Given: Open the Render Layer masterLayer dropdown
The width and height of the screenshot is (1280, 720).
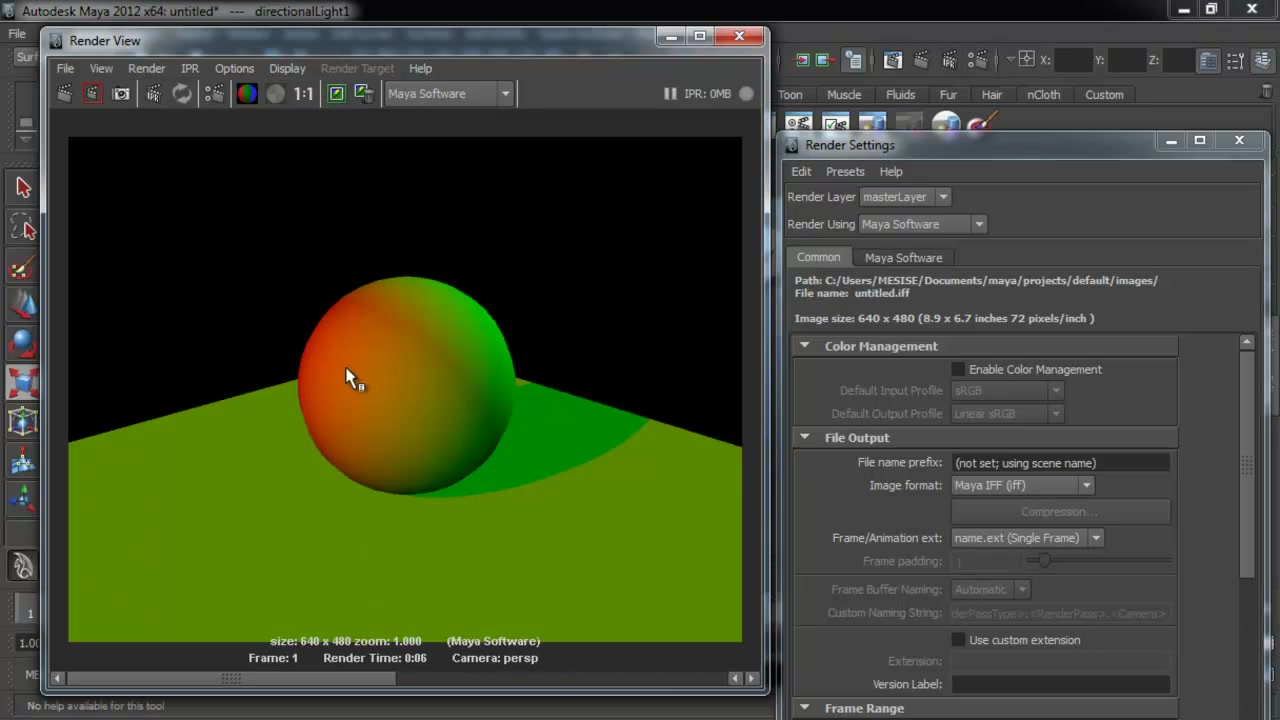Looking at the screenshot, I should pos(904,197).
